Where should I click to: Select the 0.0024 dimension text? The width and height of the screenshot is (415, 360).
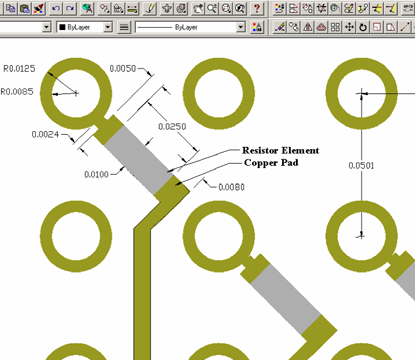(45, 134)
